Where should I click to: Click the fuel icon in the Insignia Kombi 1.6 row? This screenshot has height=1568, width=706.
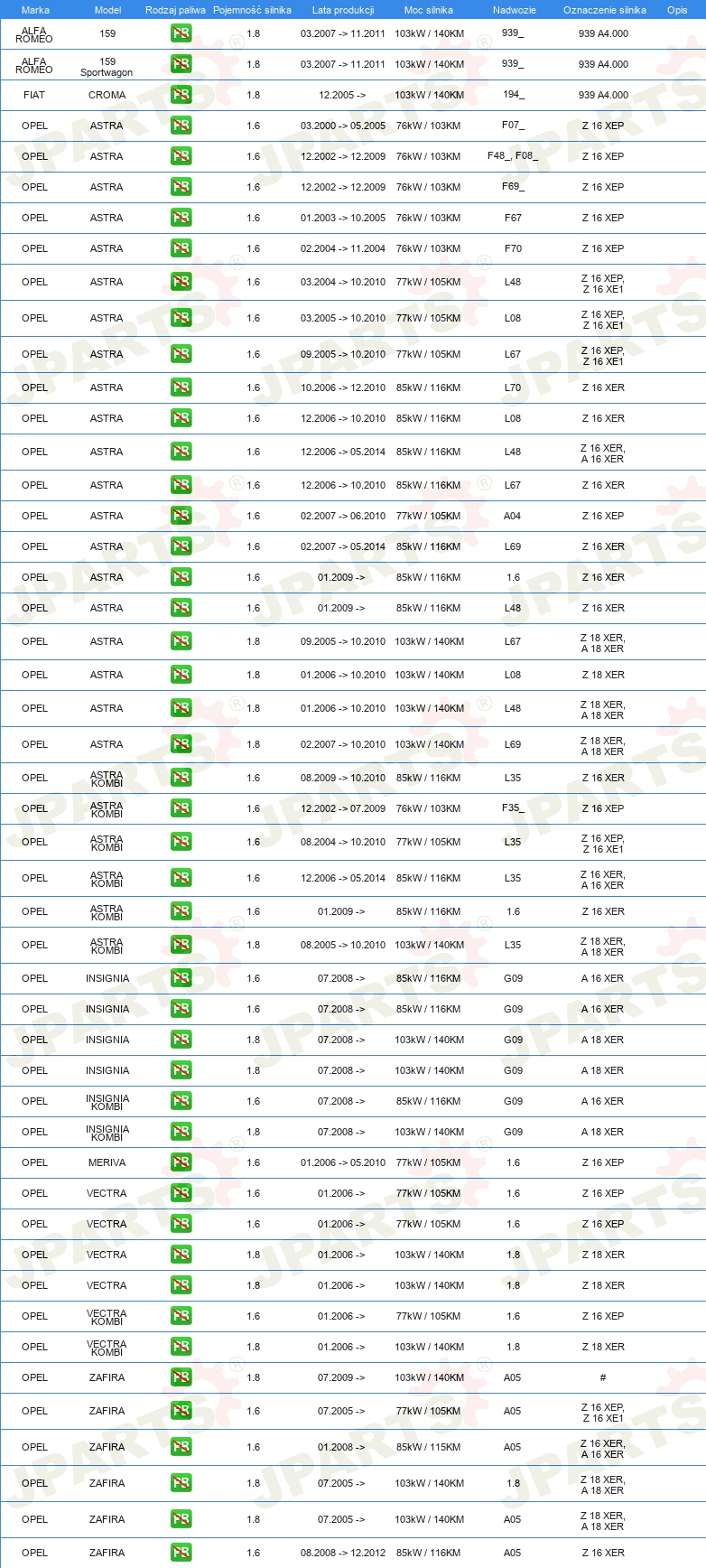click(181, 1101)
